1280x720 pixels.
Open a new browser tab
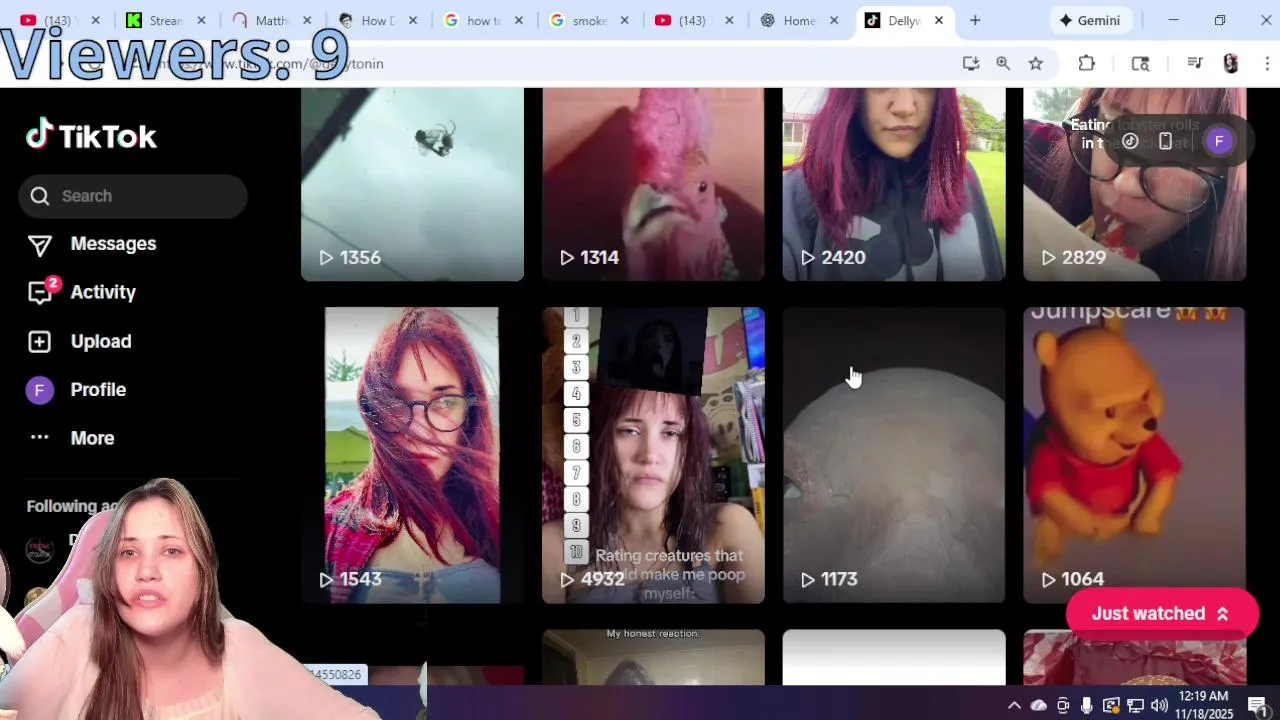coord(975,20)
